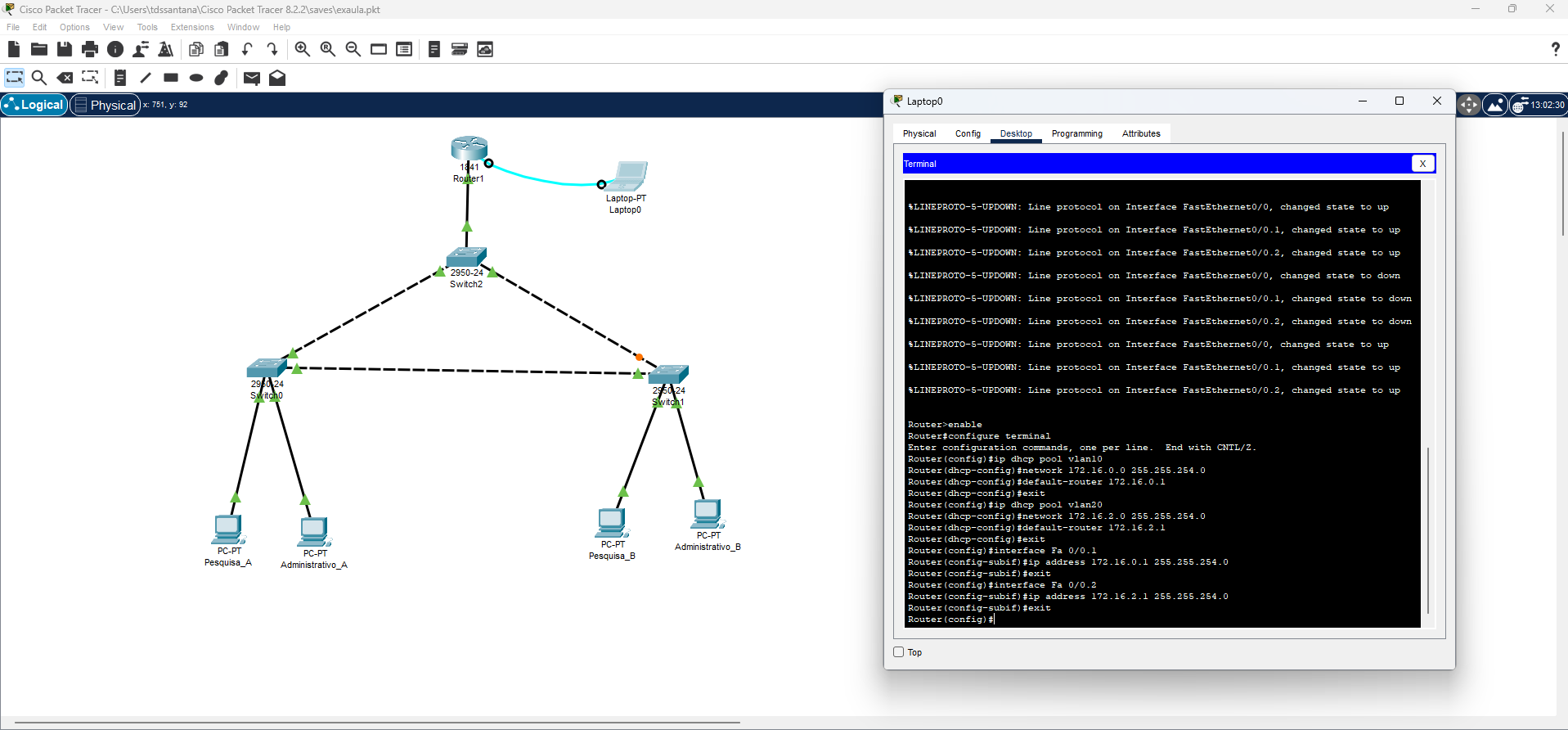
Task: Redo the last action
Action: pos(272,49)
